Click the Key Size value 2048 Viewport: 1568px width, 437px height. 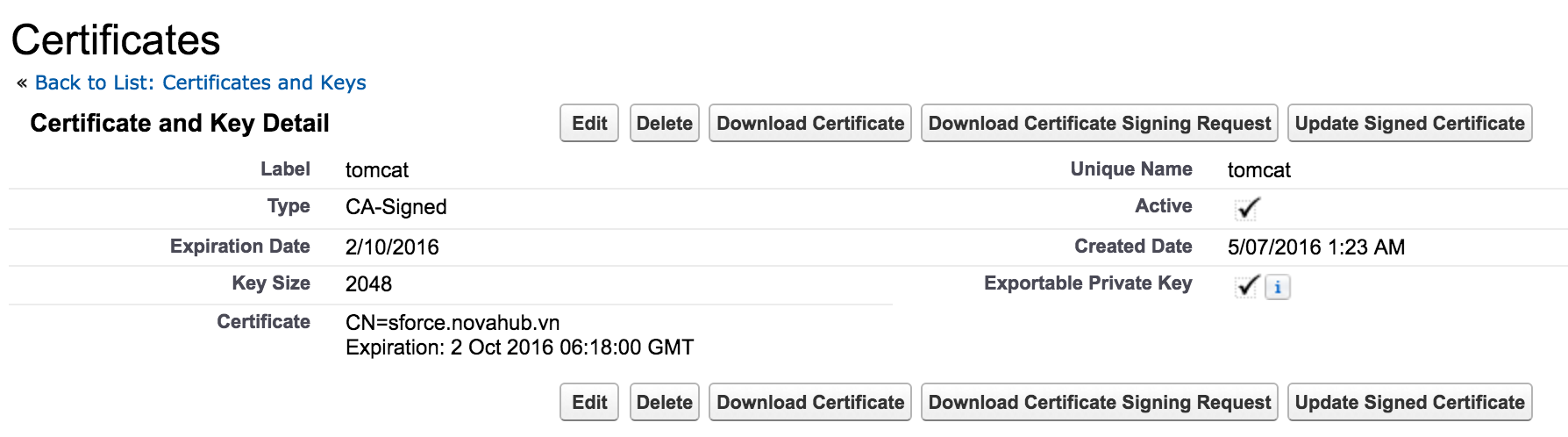point(368,284)
